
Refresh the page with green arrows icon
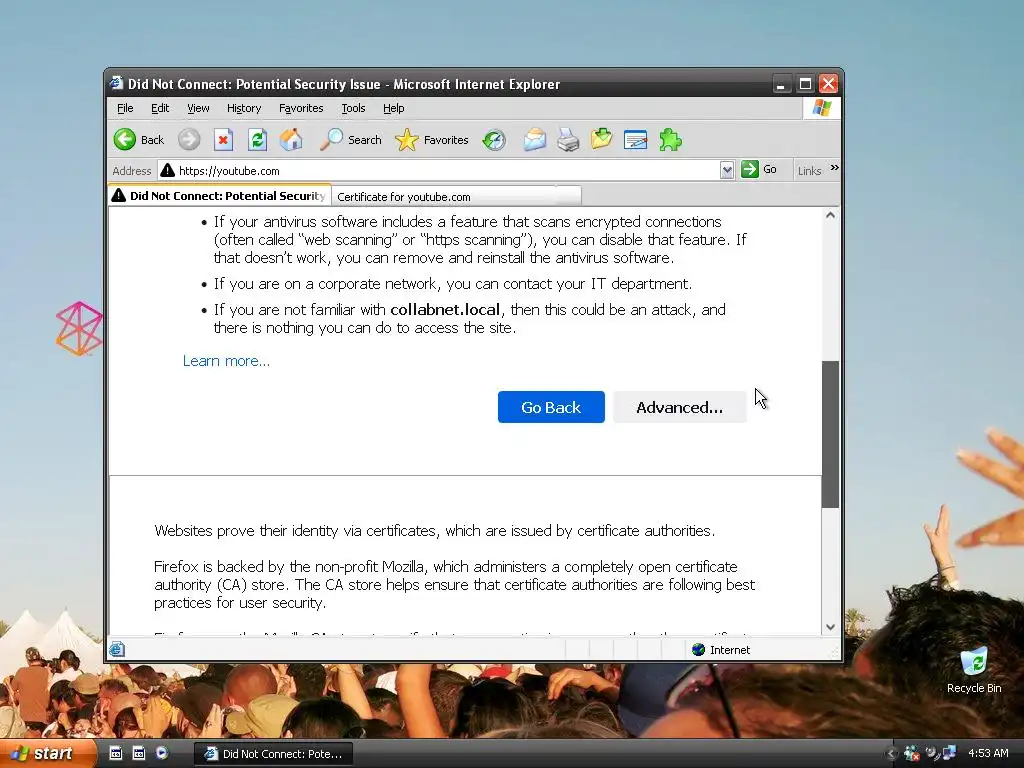point(257,140)
